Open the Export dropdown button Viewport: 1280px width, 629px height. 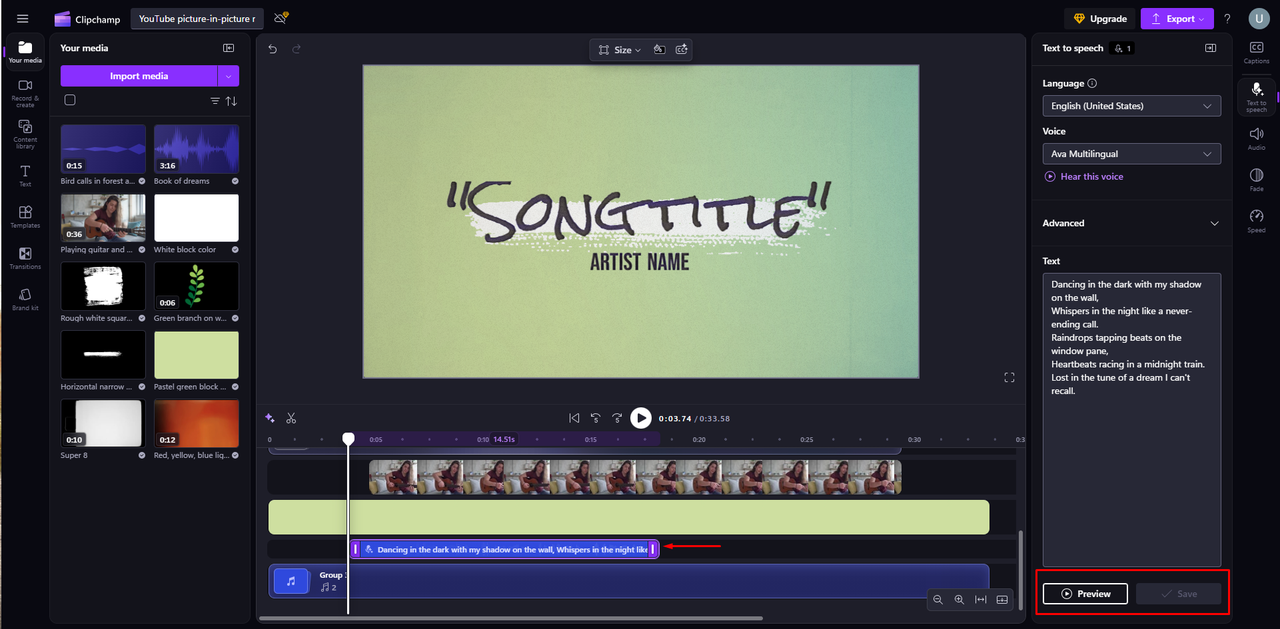[x=1177, y=18]
